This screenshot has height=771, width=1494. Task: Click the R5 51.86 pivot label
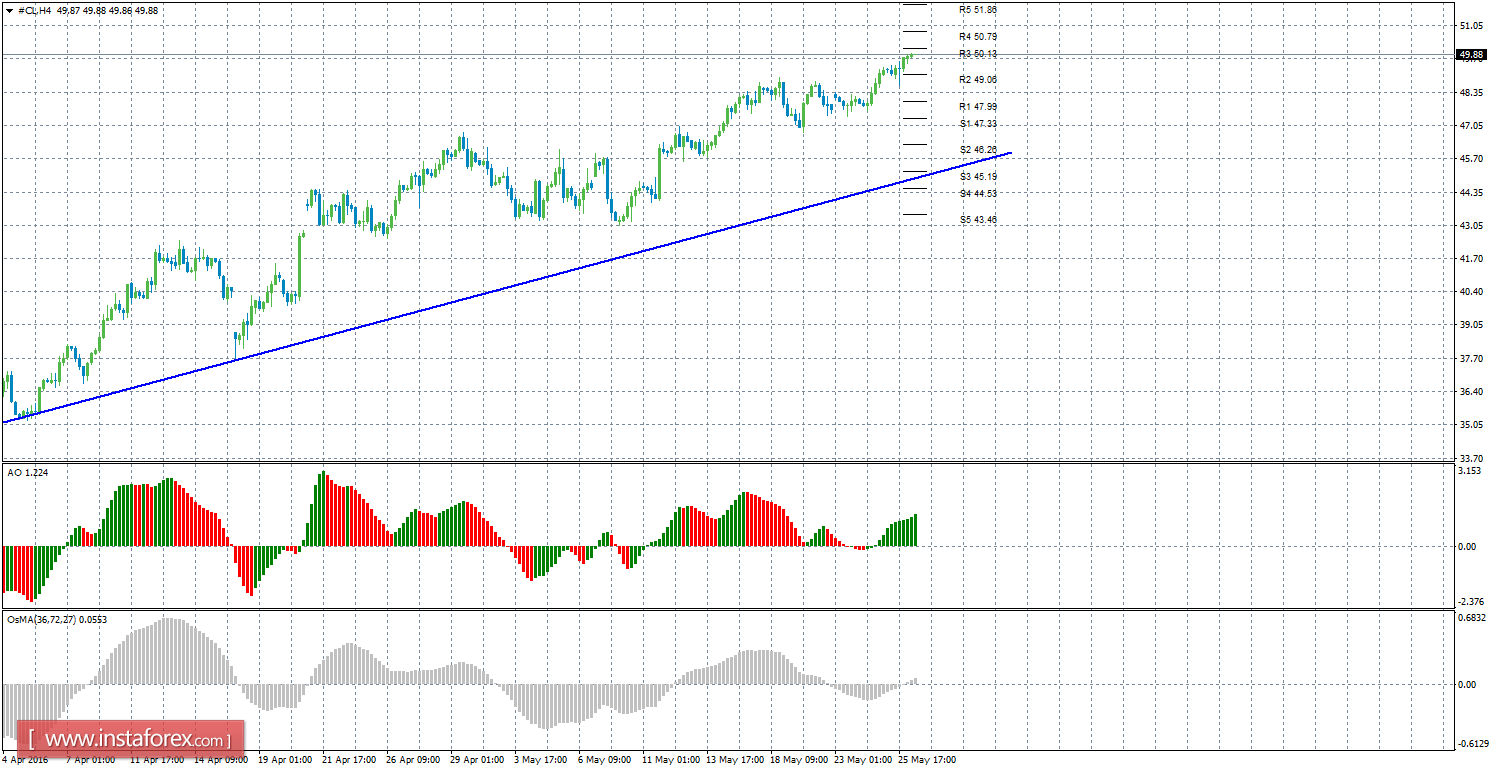pos(978,10)
